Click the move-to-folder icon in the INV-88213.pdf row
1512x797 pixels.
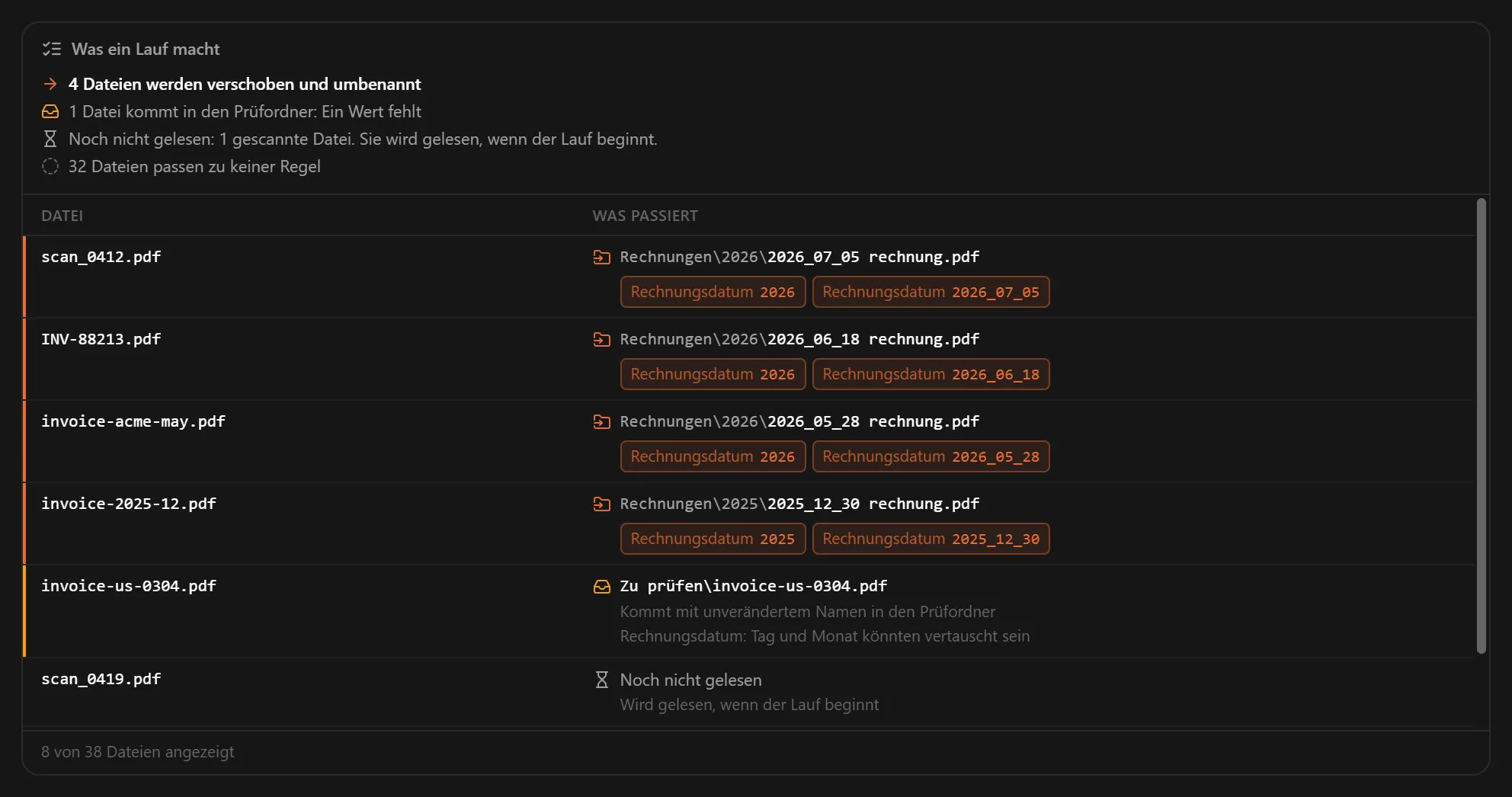[x=602, y=339]
